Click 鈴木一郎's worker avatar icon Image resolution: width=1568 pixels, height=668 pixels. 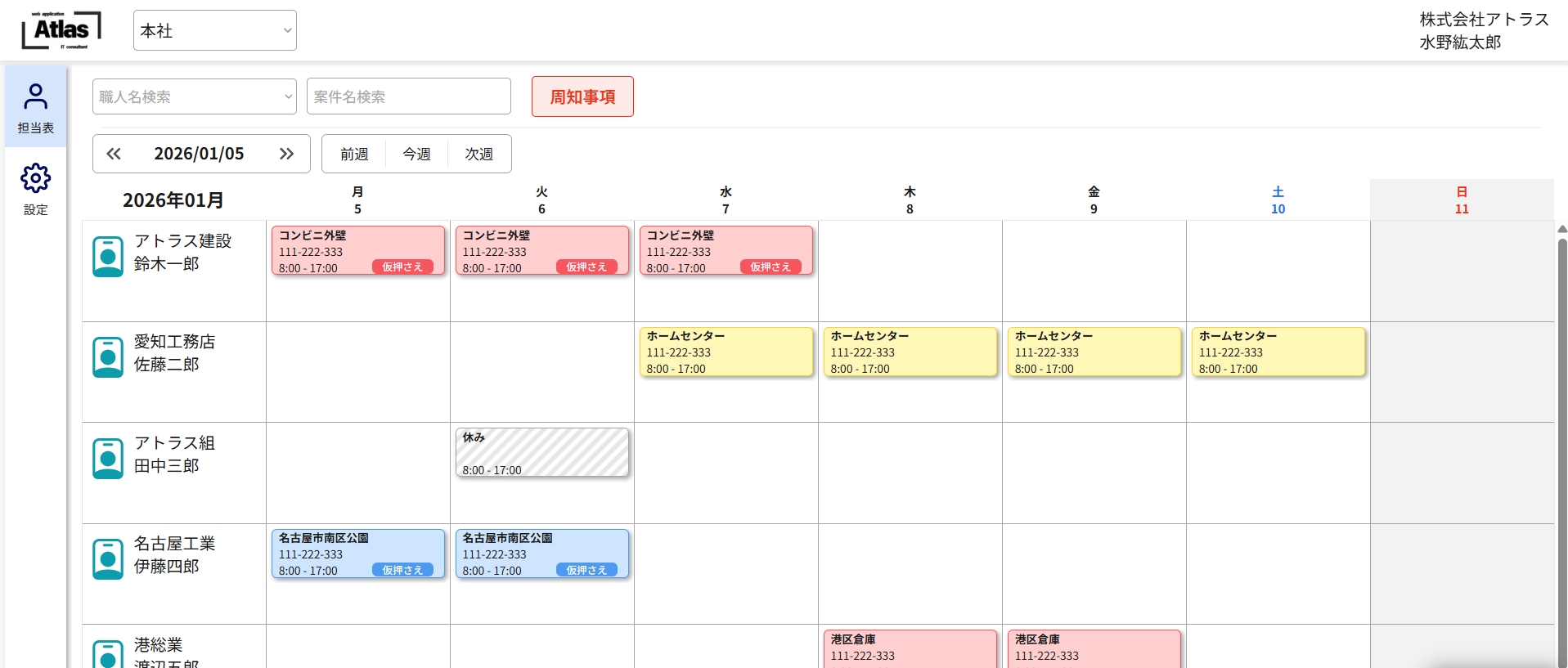pyautogui.click(x=108, y=257)
